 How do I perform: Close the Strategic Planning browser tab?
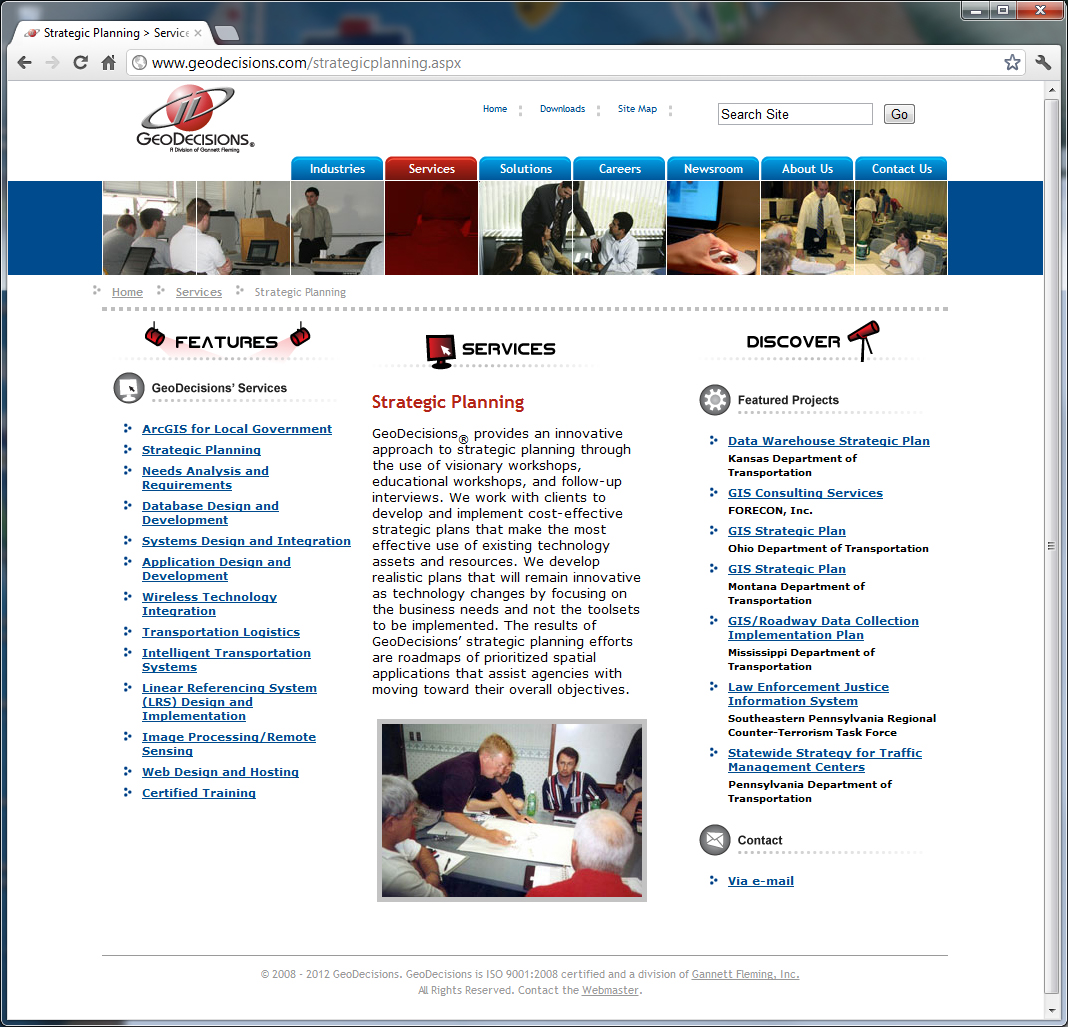pyautogui.click(x=198, y=33)
